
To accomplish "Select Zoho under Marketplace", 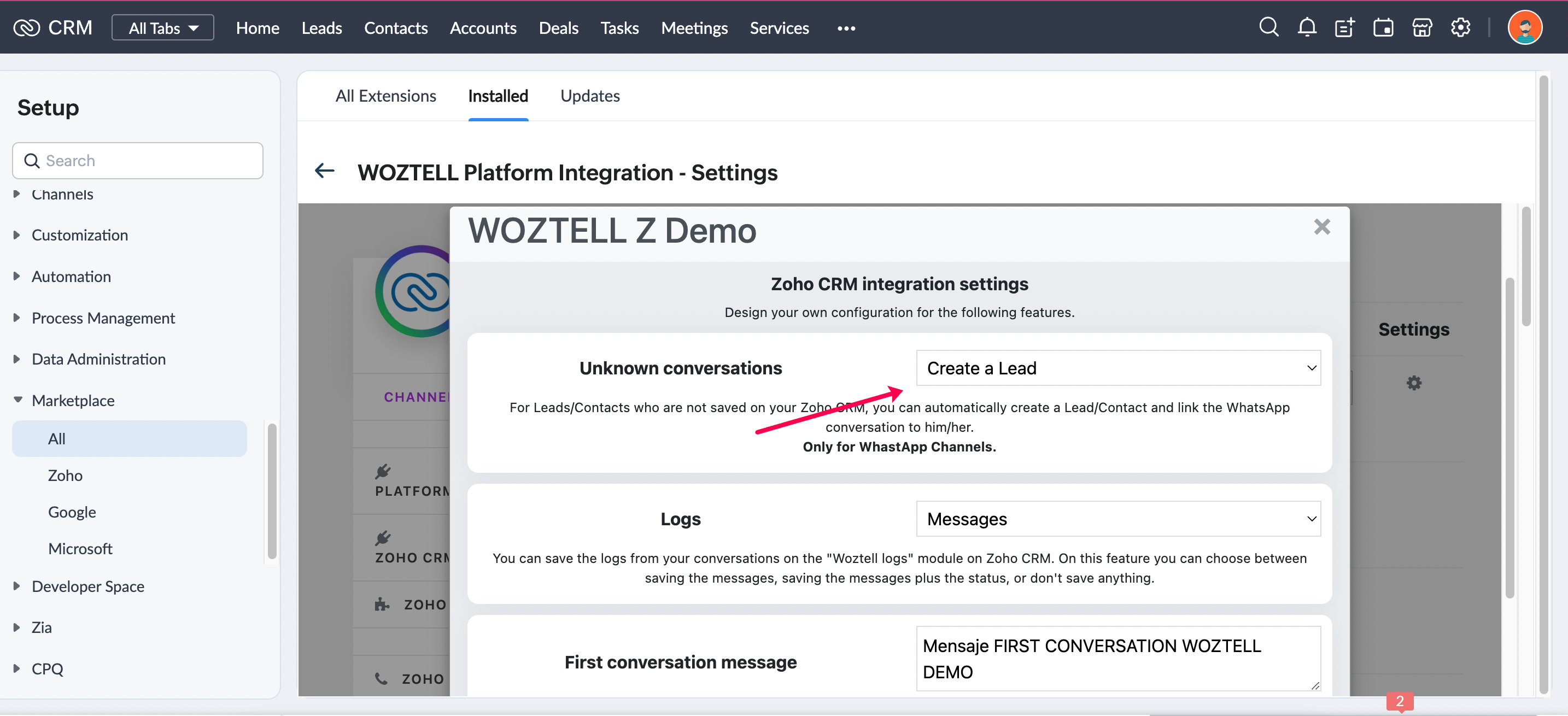I will 65,475.
